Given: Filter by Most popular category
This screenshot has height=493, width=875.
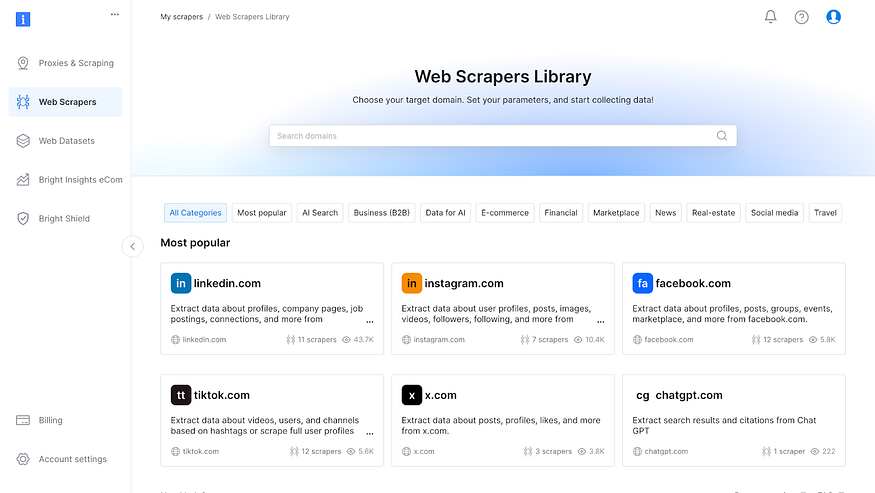Looking at the screenshot, I should (262, 213).
